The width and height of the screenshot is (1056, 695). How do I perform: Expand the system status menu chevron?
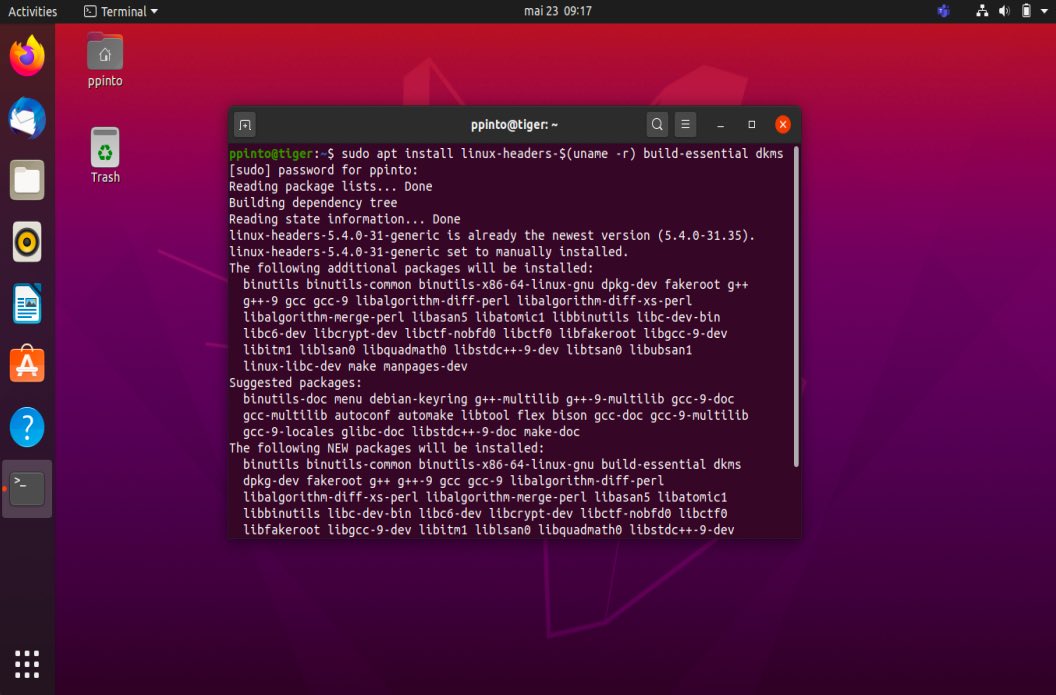coord(1043,11)
